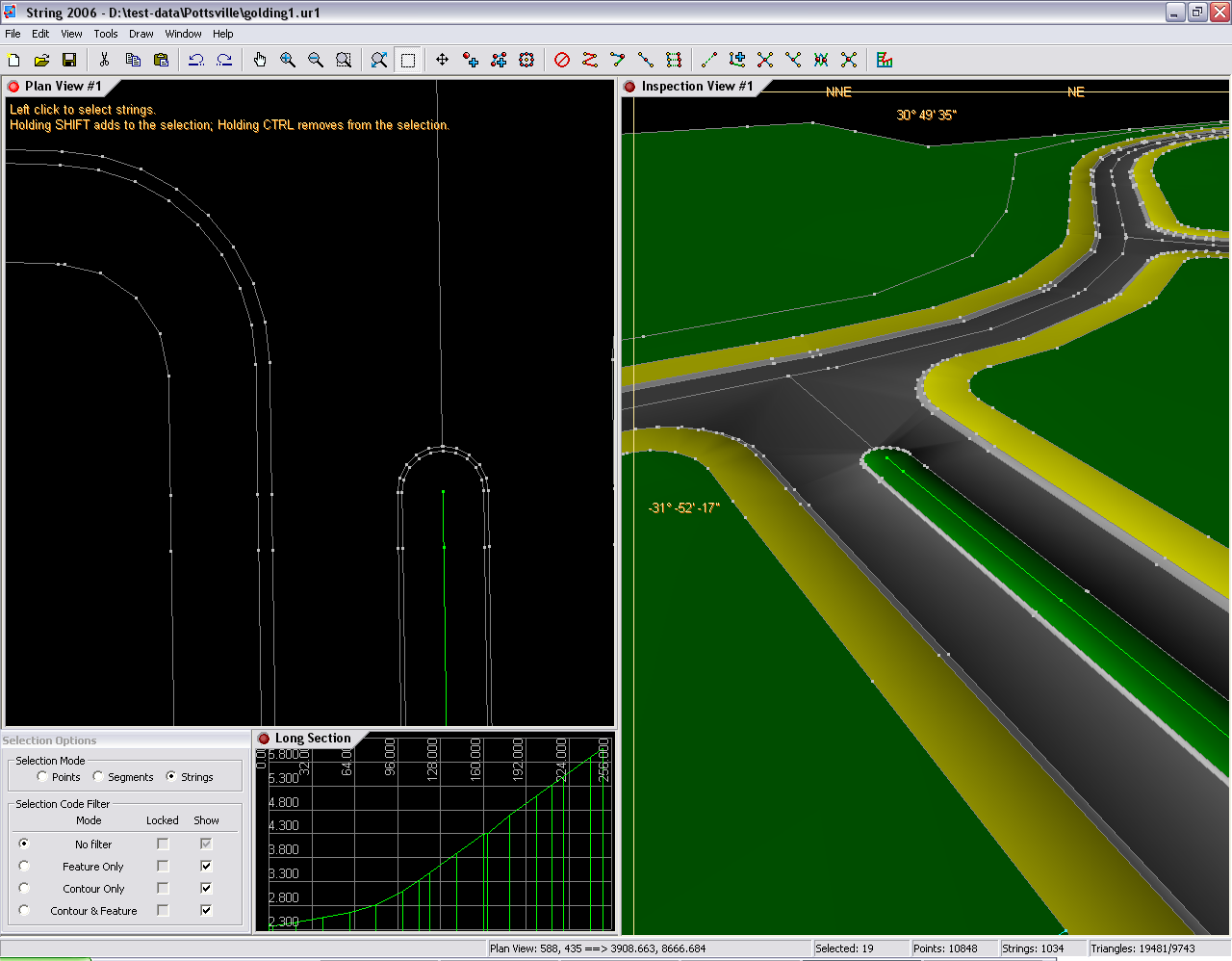Click the red circle-slash delete icon

[x=562, y=60]
